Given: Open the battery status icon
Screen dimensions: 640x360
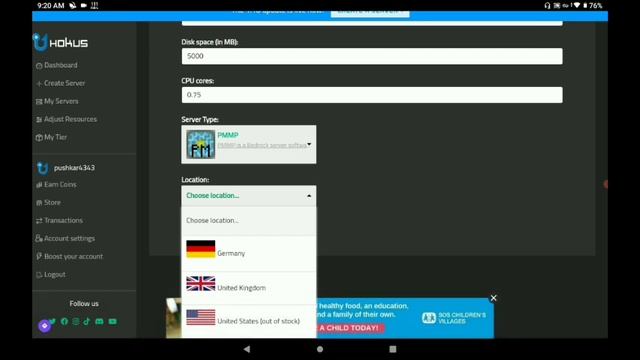Looking at the screenshot, I should coord(585,5).
